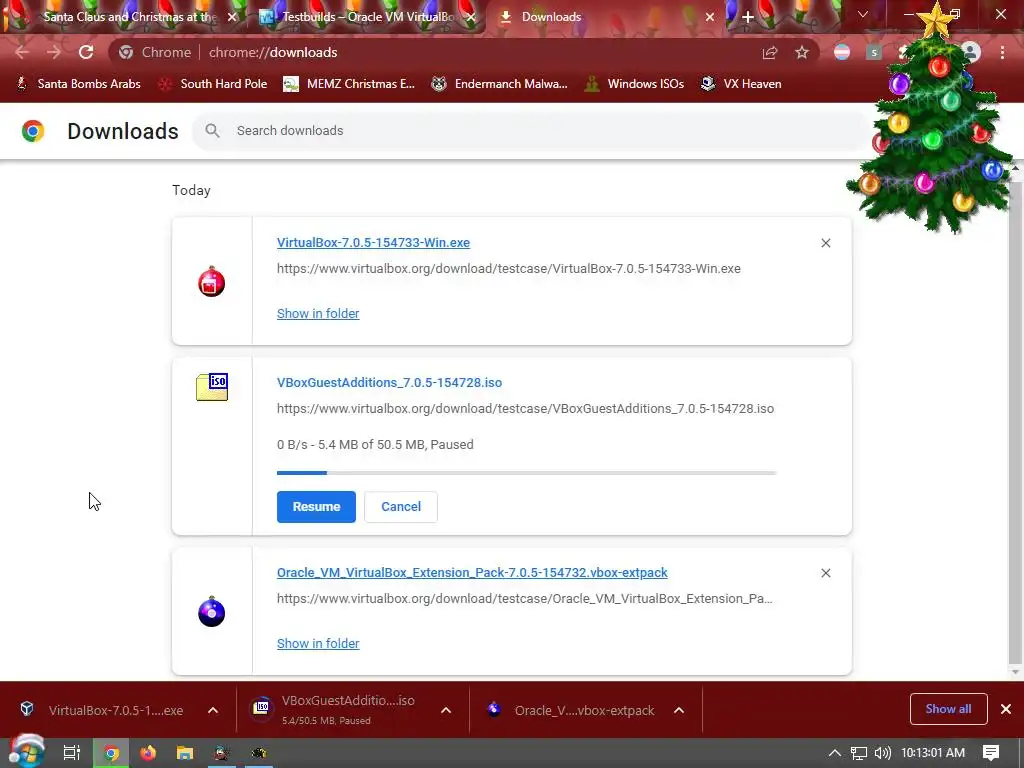This screenshot has width=1024, height=768.
Task: Open the user profile avatar
Action: [971, 52]
